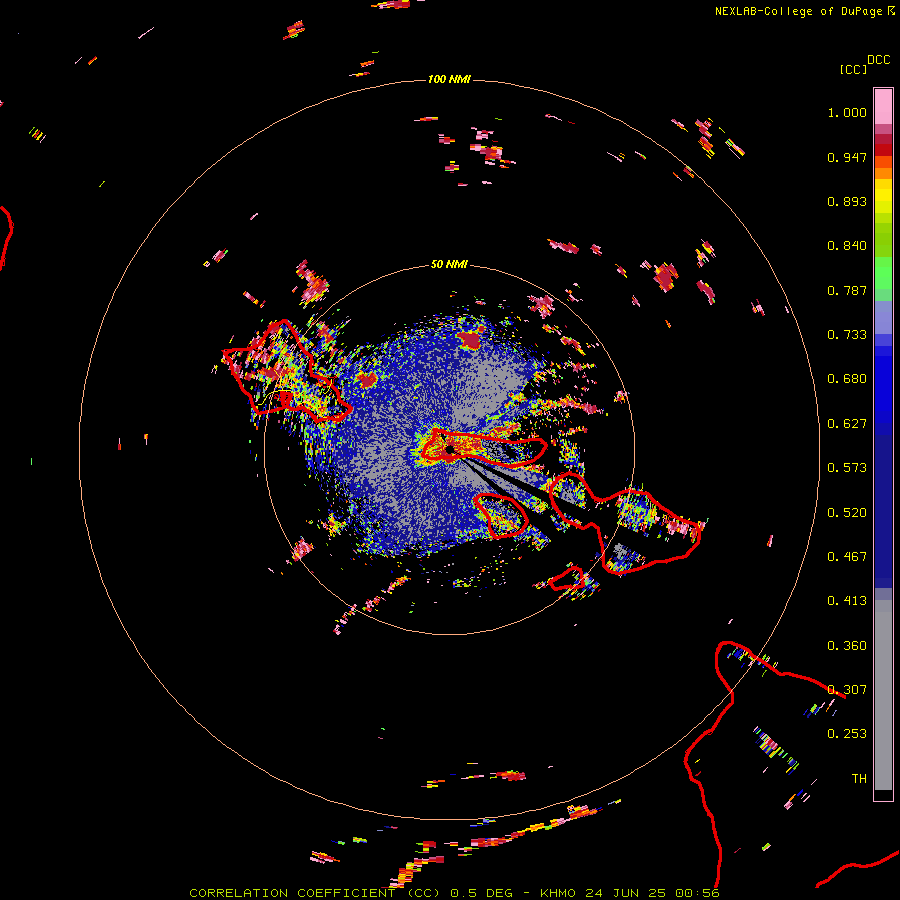Pick the light pink band in color bar

click(x=883, y=106)
